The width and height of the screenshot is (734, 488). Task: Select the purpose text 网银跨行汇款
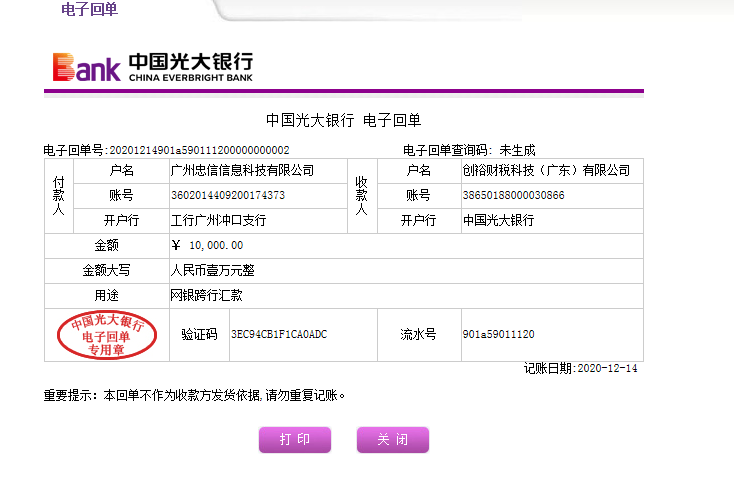(206, 296)
